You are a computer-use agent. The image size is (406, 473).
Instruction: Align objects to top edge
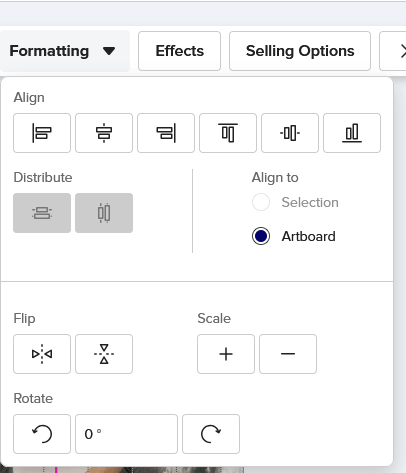[228, 133]
